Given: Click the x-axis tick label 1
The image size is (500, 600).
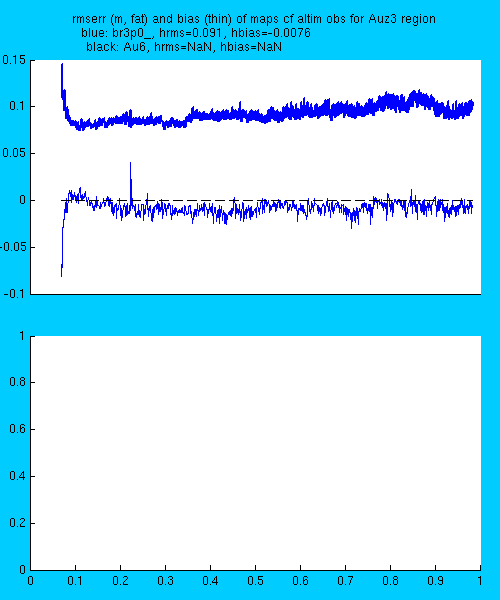Looking at the screenshot, I should pos(480,581).
